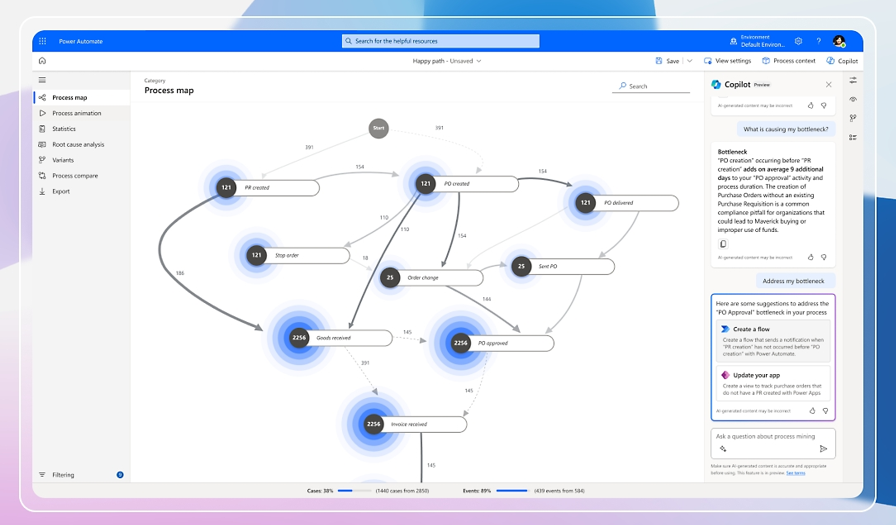Open Process context in command bar
The width and height of the screenshot is (896, 525).
click(x=789, y=61)
